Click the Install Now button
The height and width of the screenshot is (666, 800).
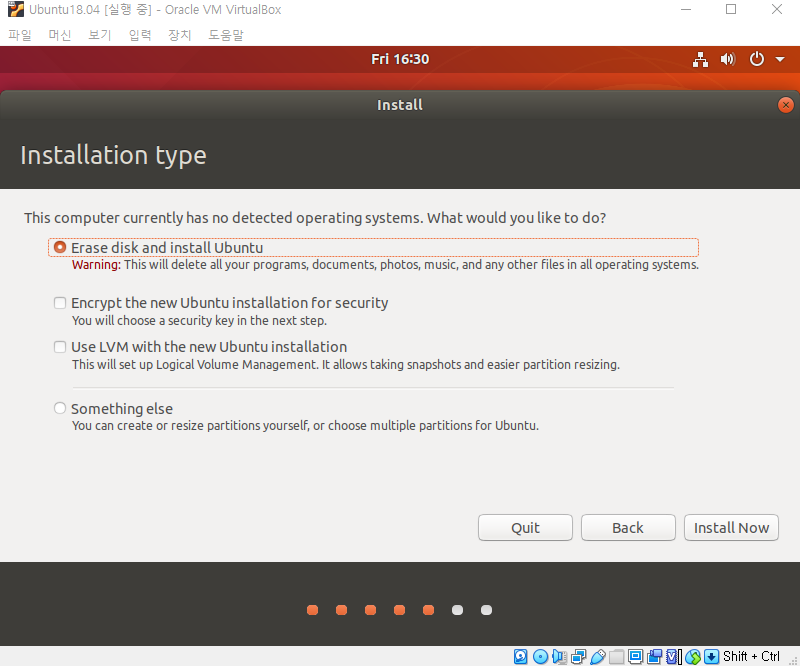tap(731, 528)
